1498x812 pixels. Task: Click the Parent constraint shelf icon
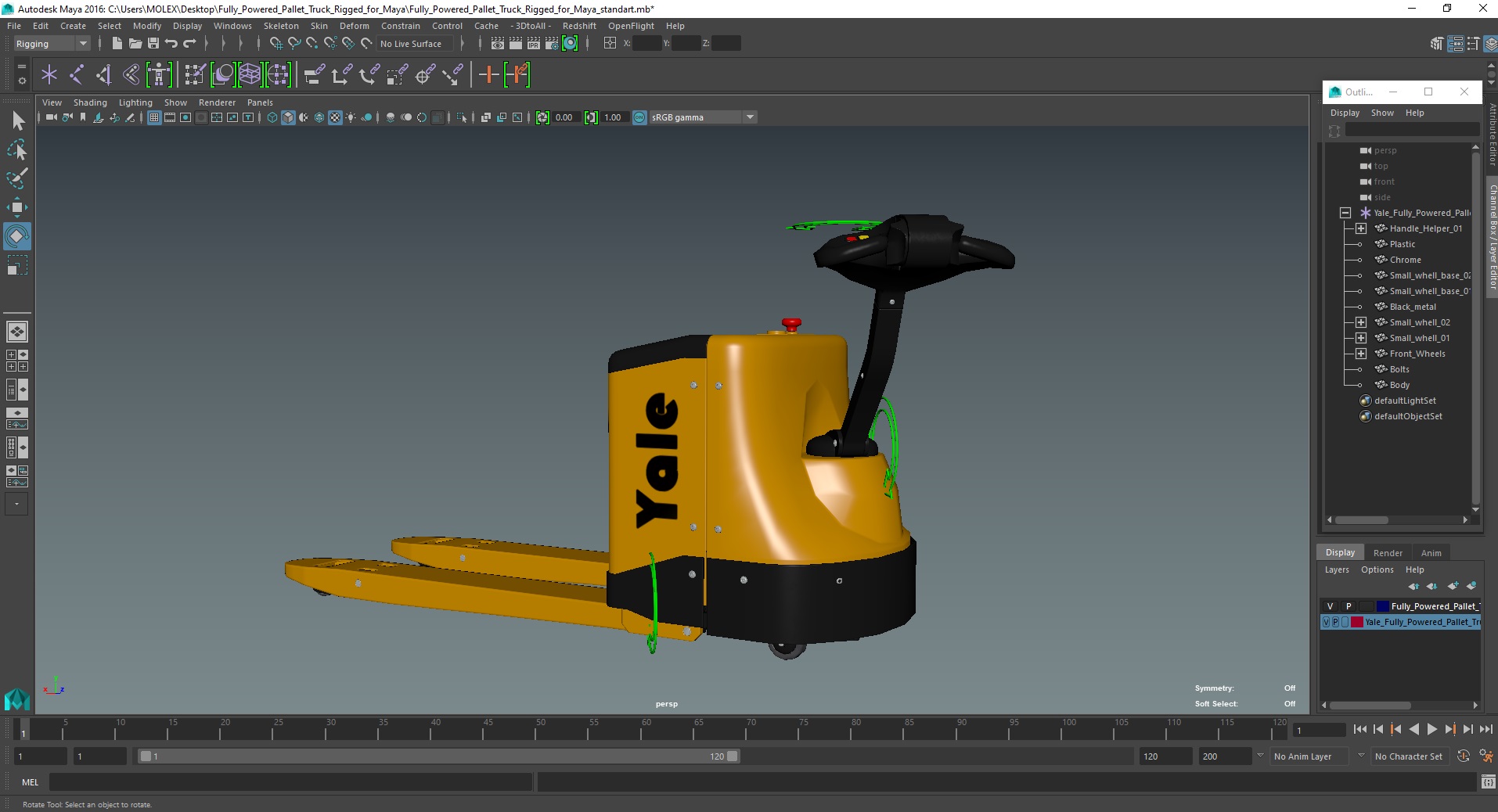(315, 75)
